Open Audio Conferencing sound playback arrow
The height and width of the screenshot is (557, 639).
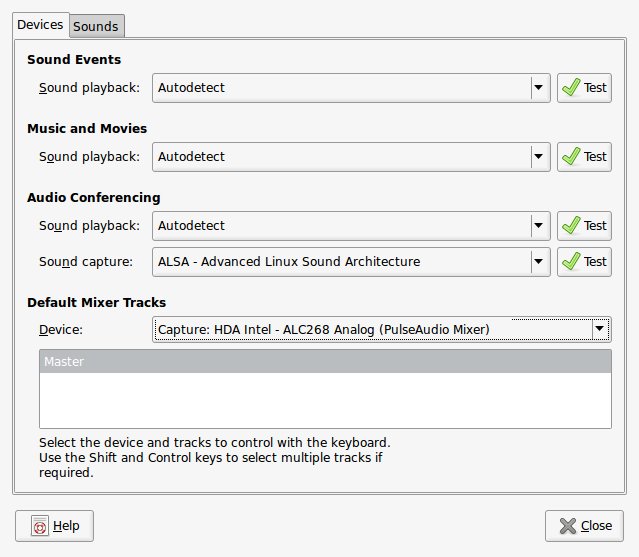[538, 225]
